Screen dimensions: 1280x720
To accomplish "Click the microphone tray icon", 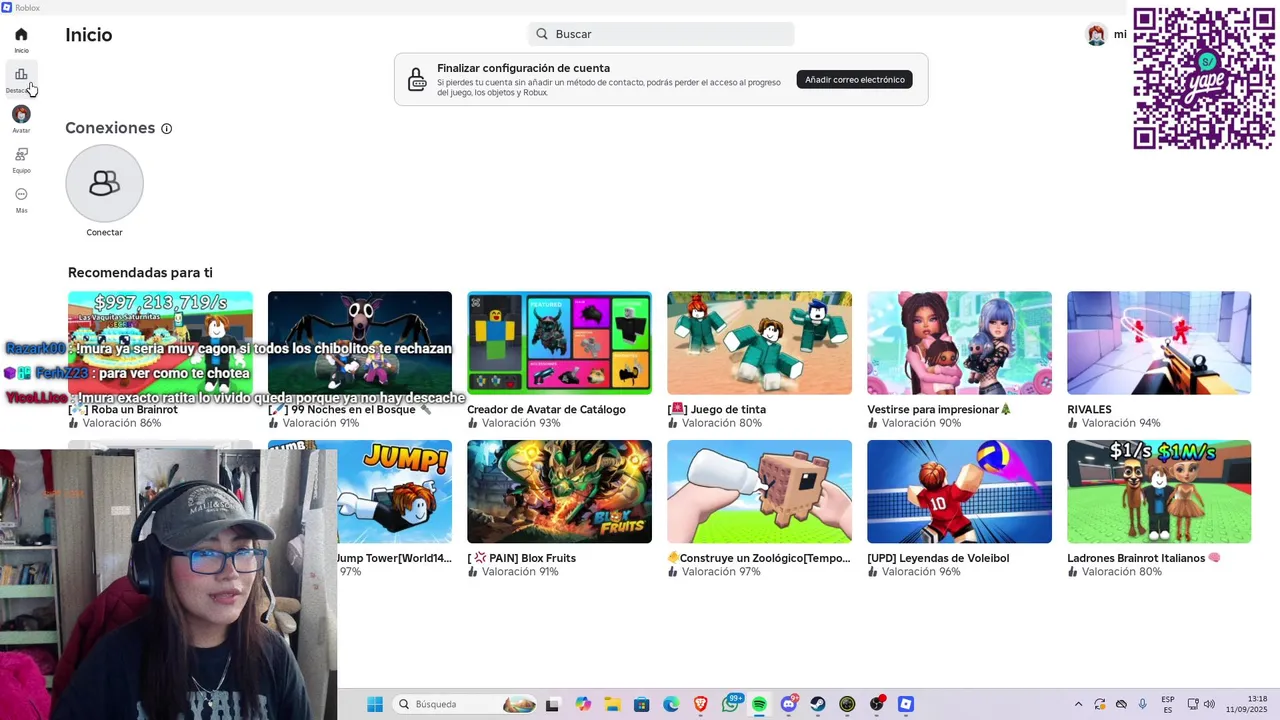I will coord(1143,704).
